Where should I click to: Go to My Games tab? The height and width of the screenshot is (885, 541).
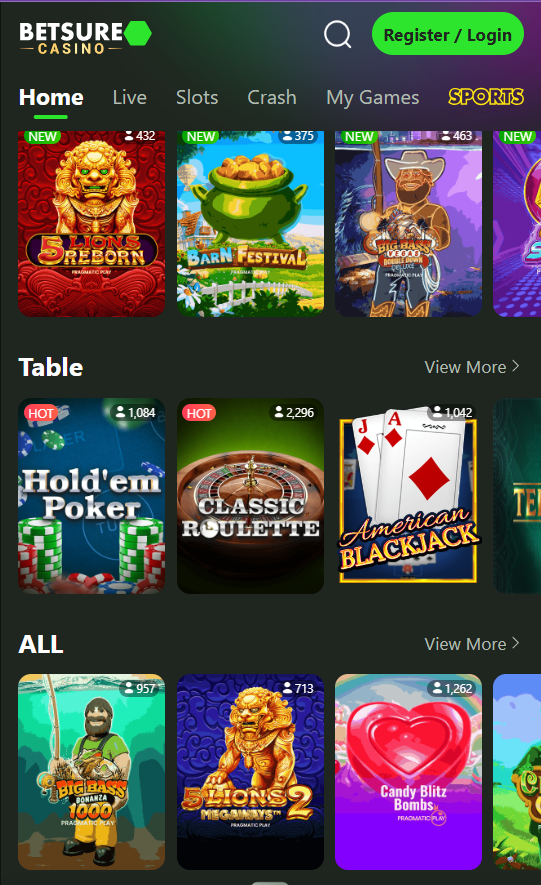click(x=372, y=97)
